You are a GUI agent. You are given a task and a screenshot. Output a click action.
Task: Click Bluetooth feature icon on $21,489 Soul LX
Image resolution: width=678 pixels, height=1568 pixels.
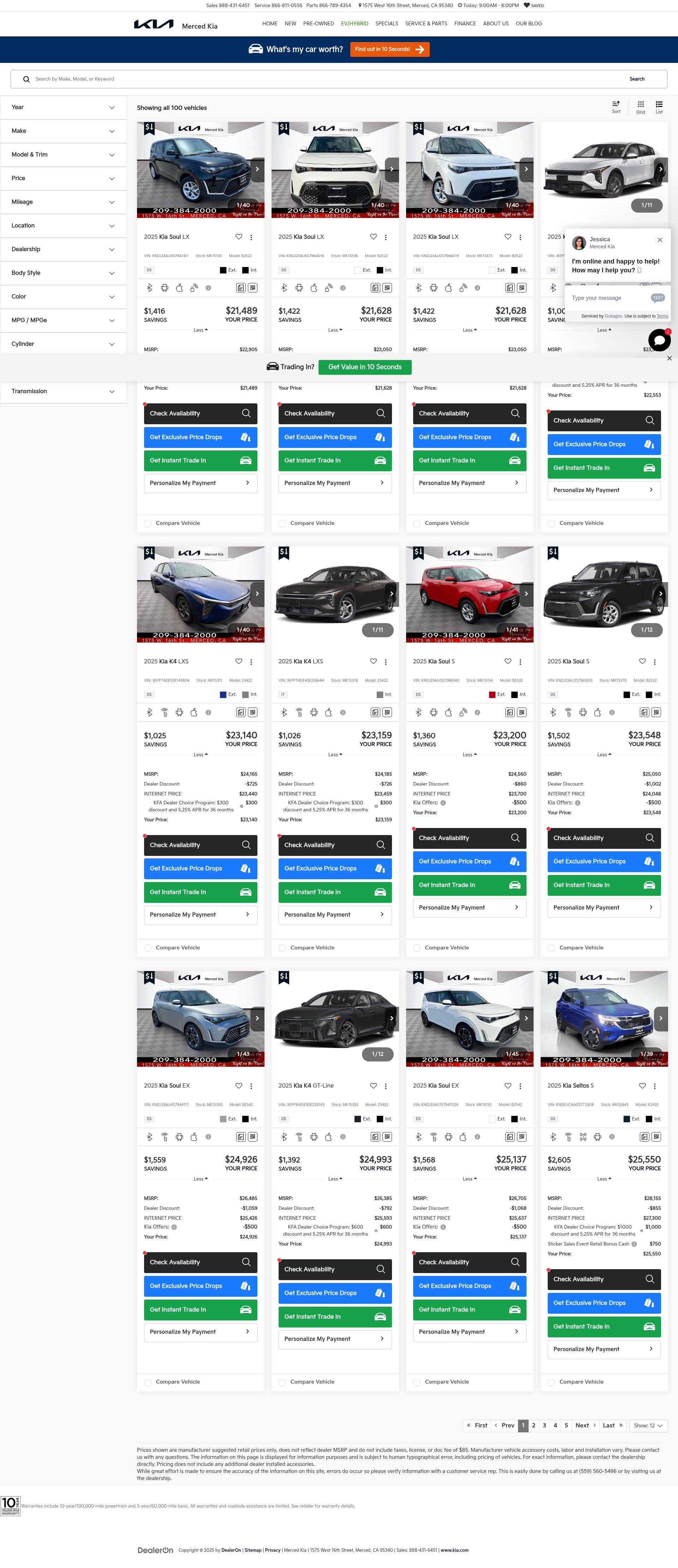pyautogui.click(x=150, y=288)
